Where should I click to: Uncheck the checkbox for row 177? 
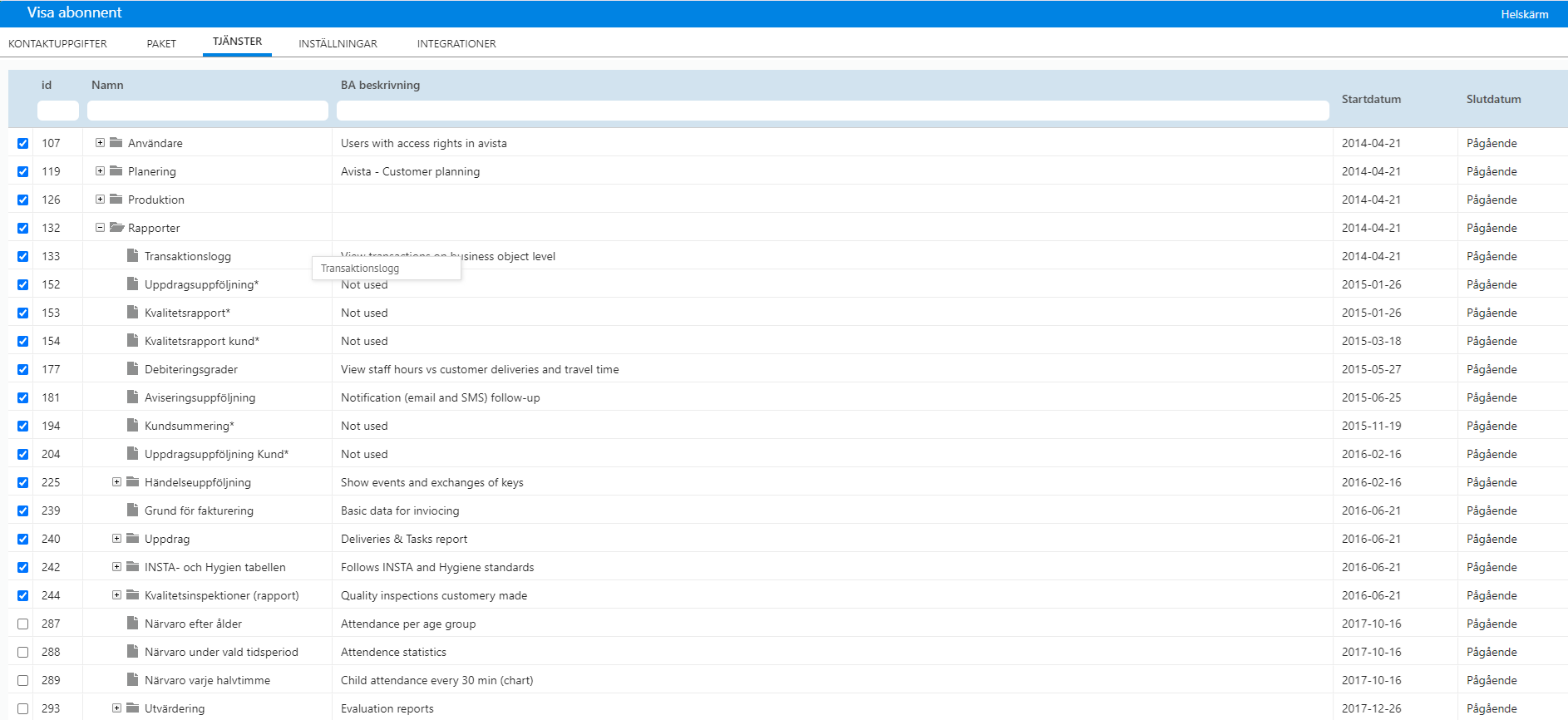(x=23, y=369)
